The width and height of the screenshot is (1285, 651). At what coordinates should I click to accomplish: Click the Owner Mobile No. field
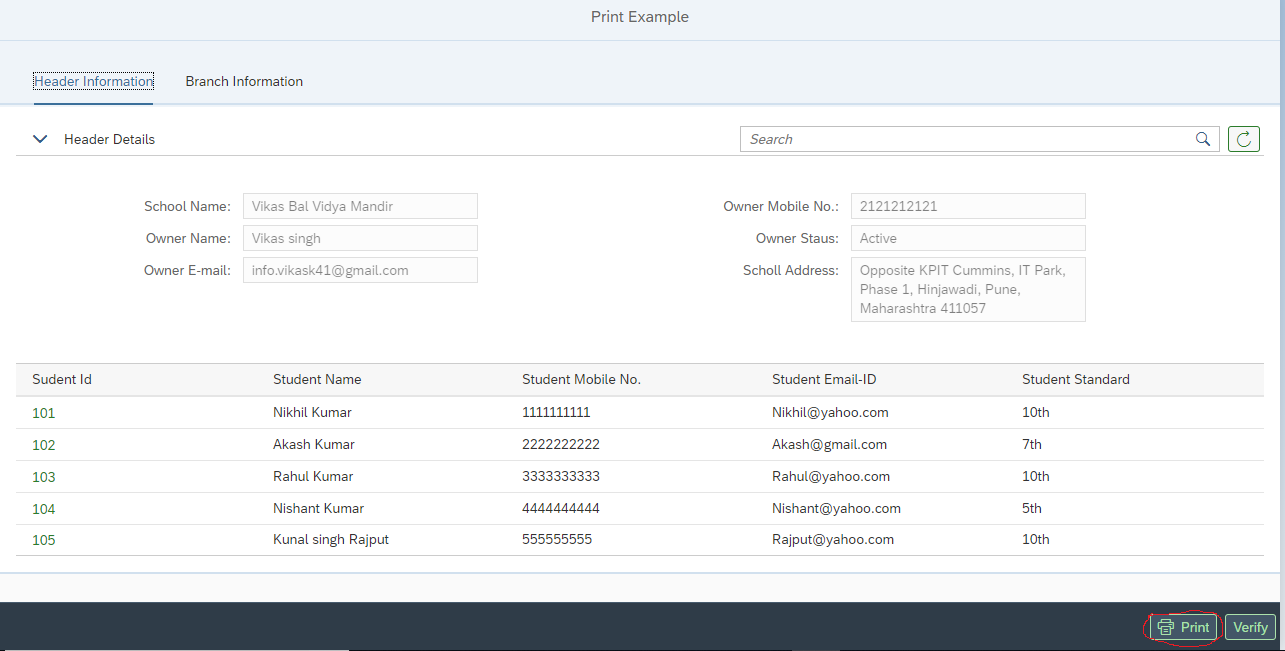(967, 206)
